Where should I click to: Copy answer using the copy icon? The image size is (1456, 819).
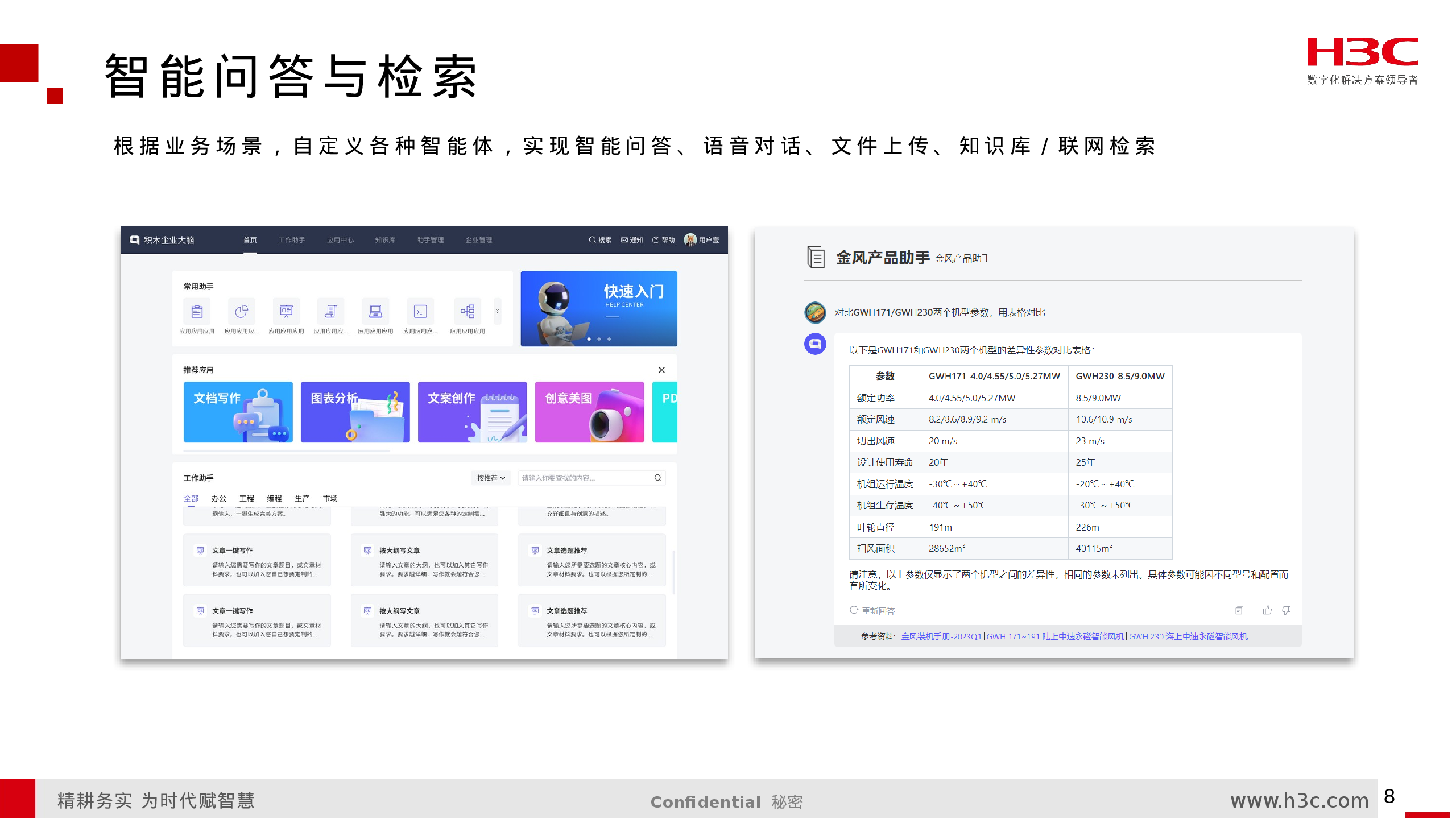(x=1239, y=610)
